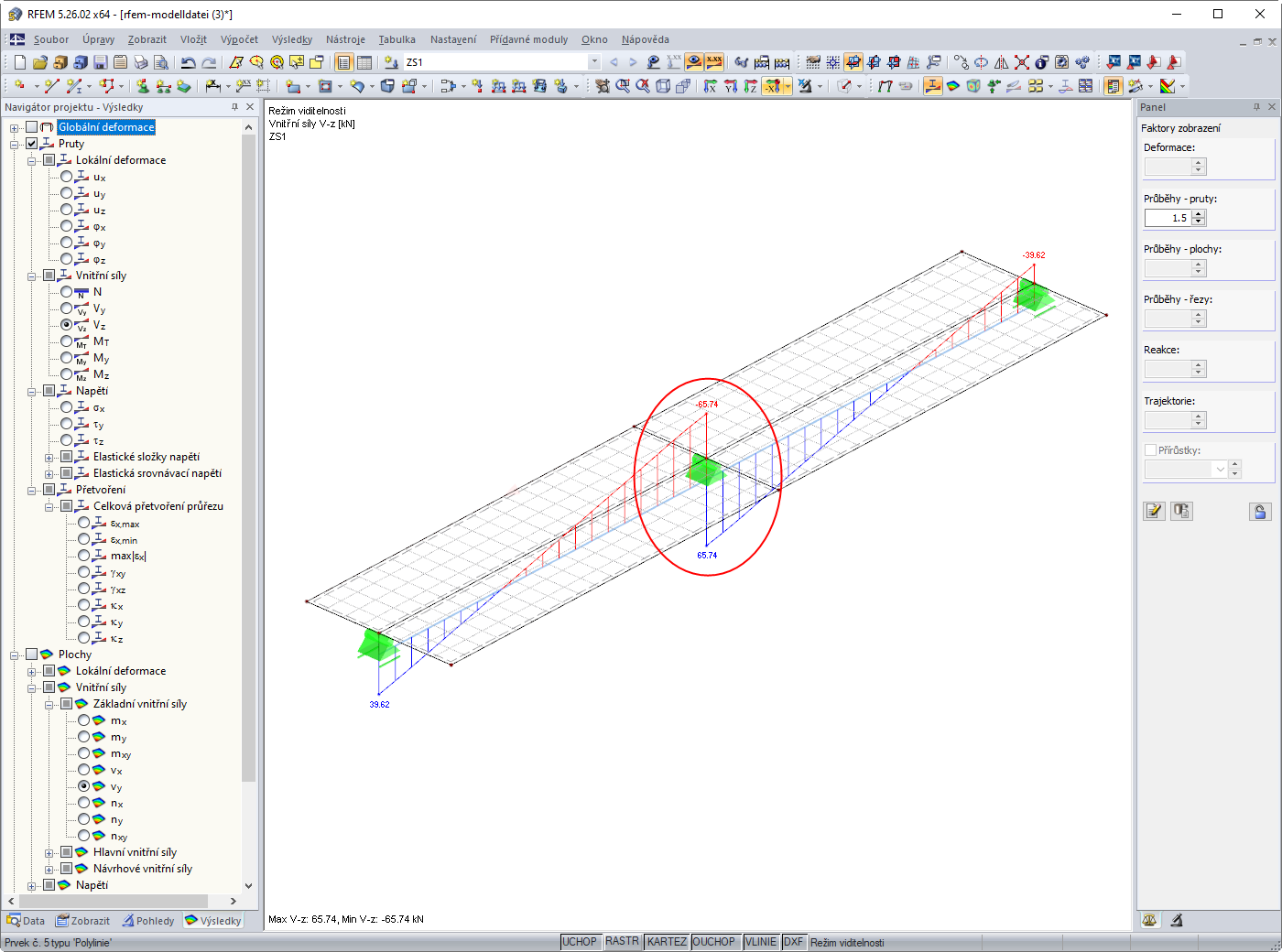Toggle RASTR grid in the status bar
The height and width of the screenshot is (952, 1282).
click(x=622, y=942)
